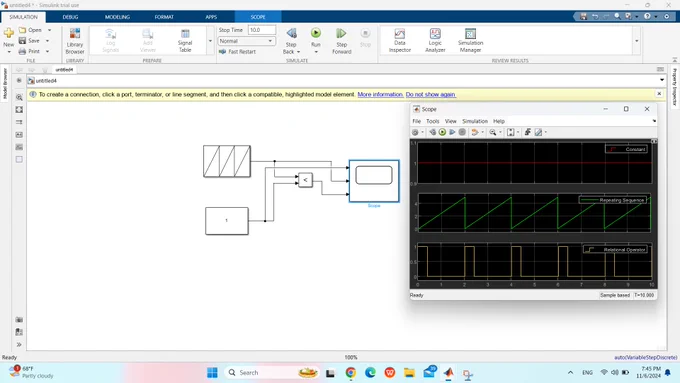Viewport: 680px width, 383px height.
Task: Expand the Save dropdown arrow
Action: (x=47, y=41)
